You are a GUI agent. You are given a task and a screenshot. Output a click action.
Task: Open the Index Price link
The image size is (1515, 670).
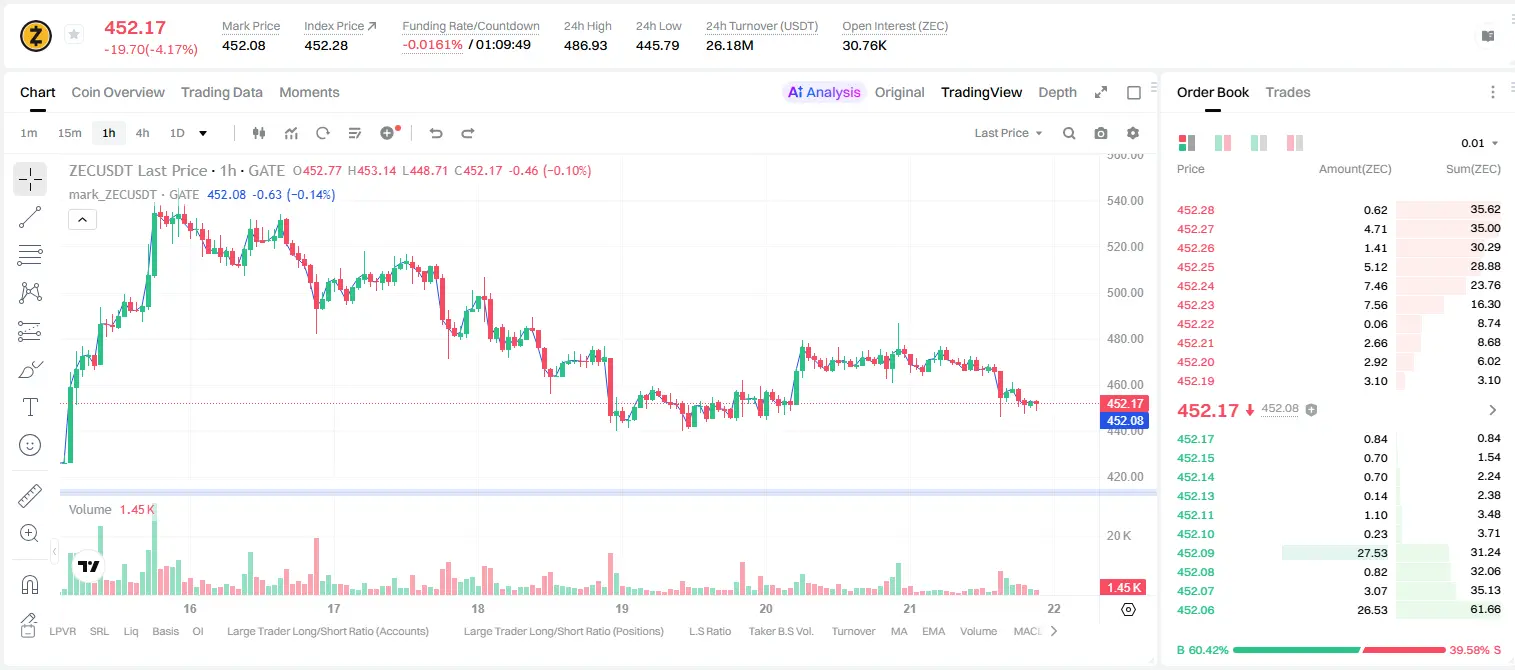[x=341, y=26]
